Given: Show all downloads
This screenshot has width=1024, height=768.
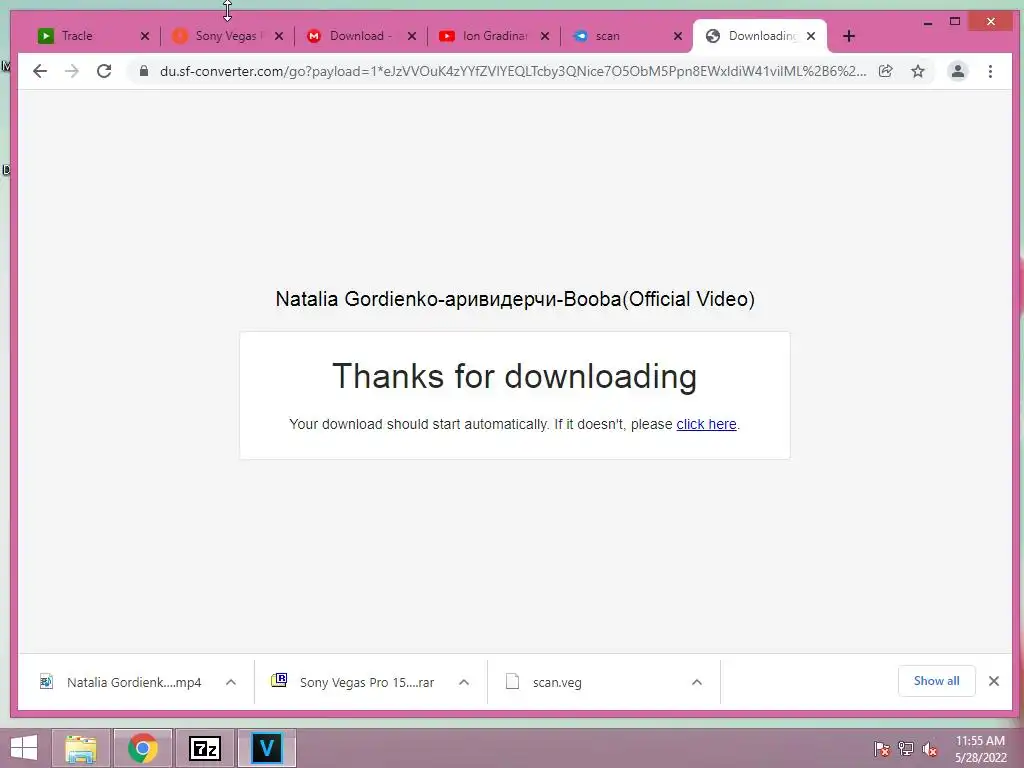Looking at the screenshot, I should click(x=936, y=681).
